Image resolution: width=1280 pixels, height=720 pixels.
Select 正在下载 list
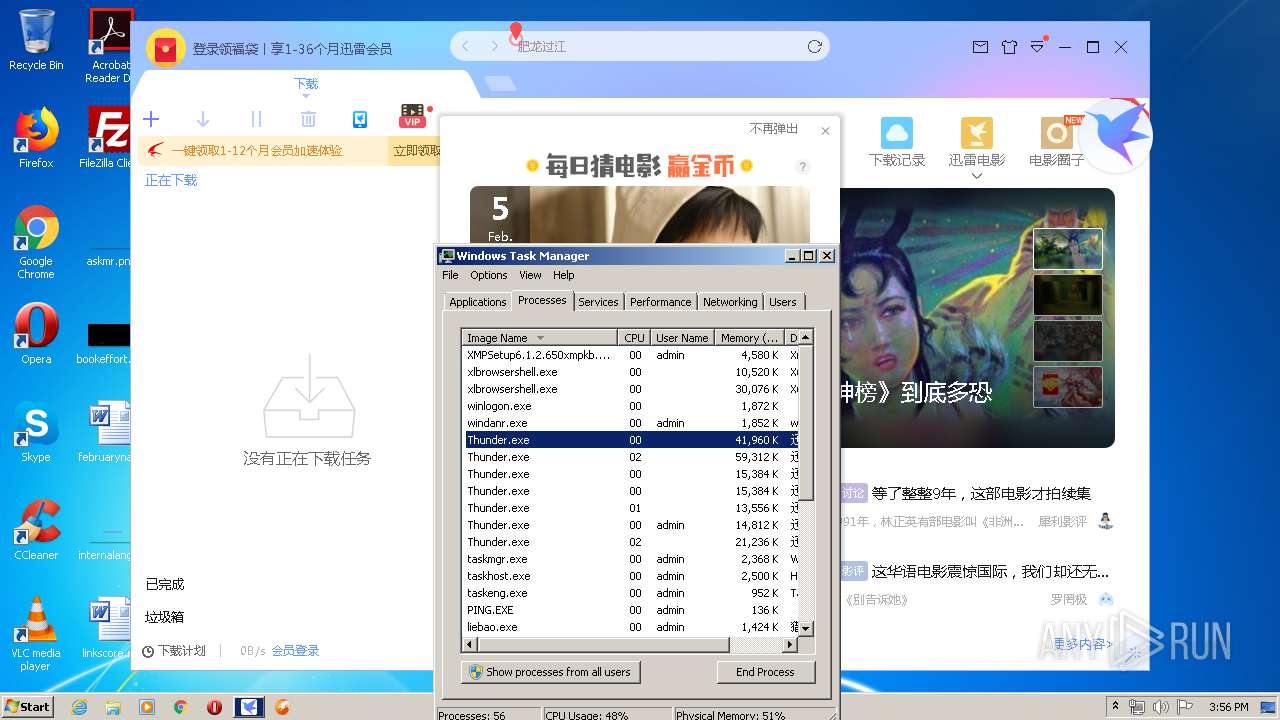point(171,180)
